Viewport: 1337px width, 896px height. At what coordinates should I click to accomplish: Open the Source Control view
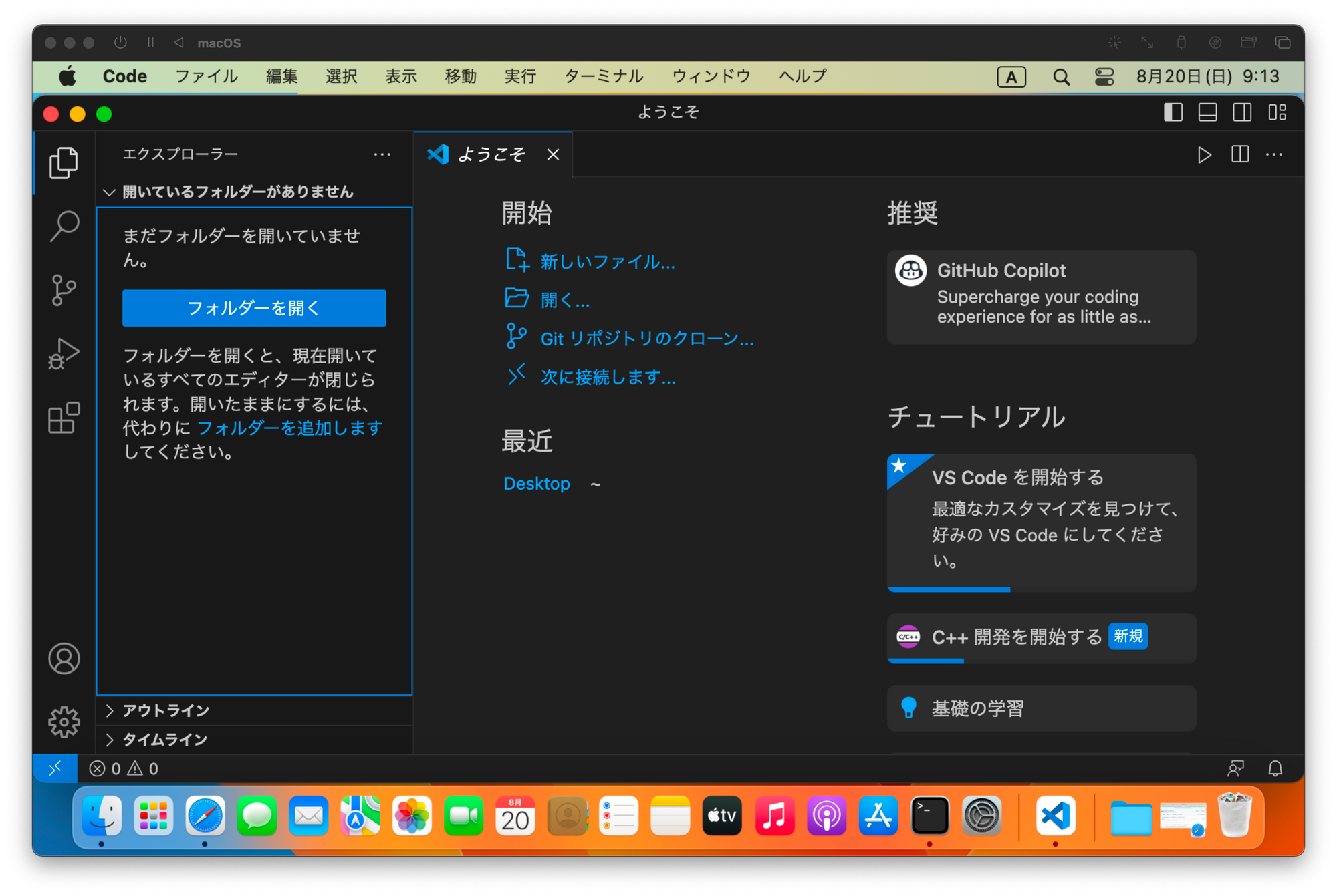(64, 290)
